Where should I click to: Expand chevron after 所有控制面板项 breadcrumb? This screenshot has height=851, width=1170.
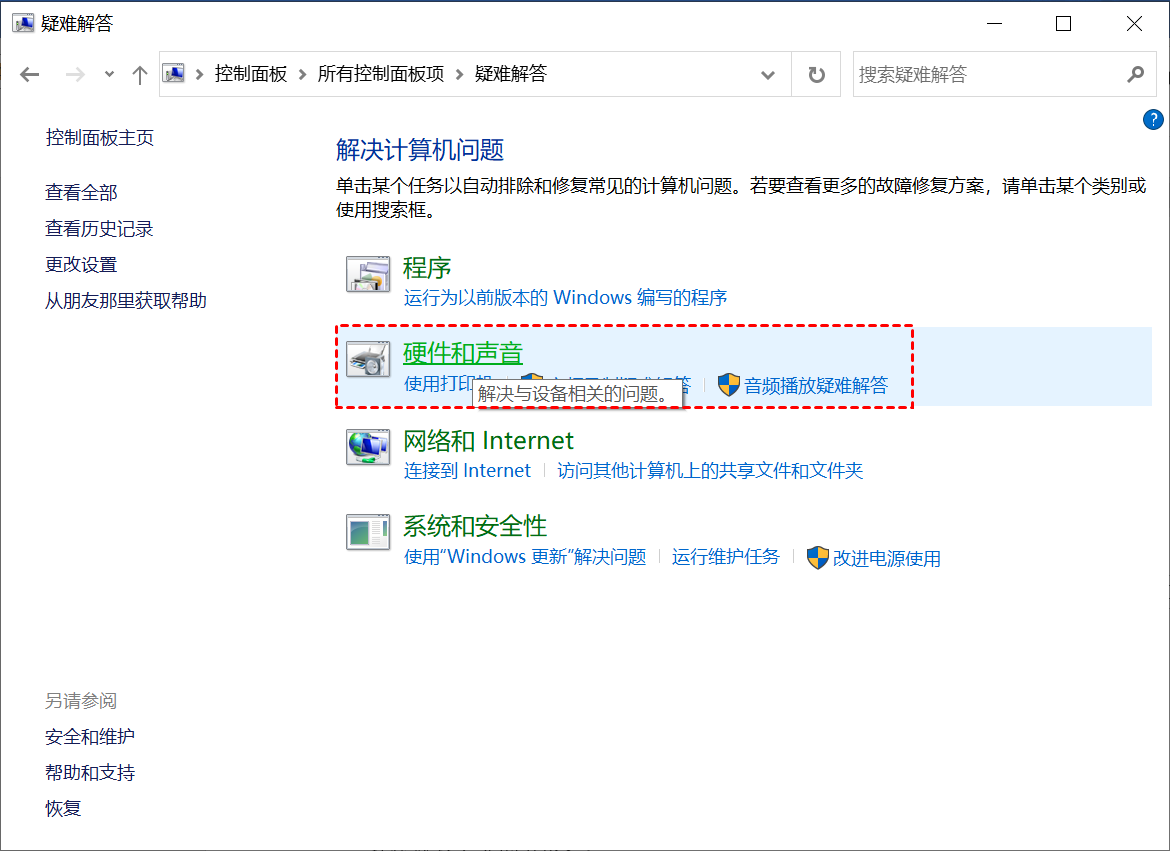coord(459,74)
